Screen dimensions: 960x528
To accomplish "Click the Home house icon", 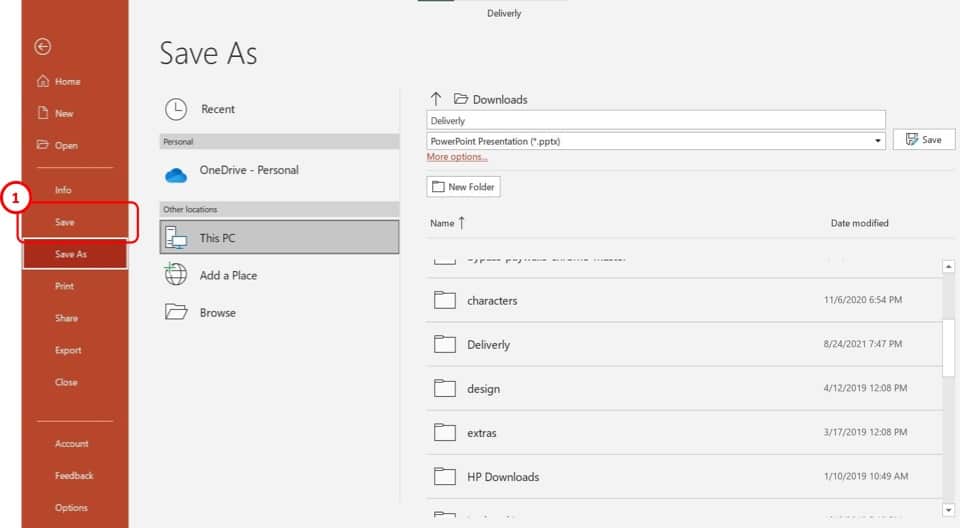I will (42, 81).
